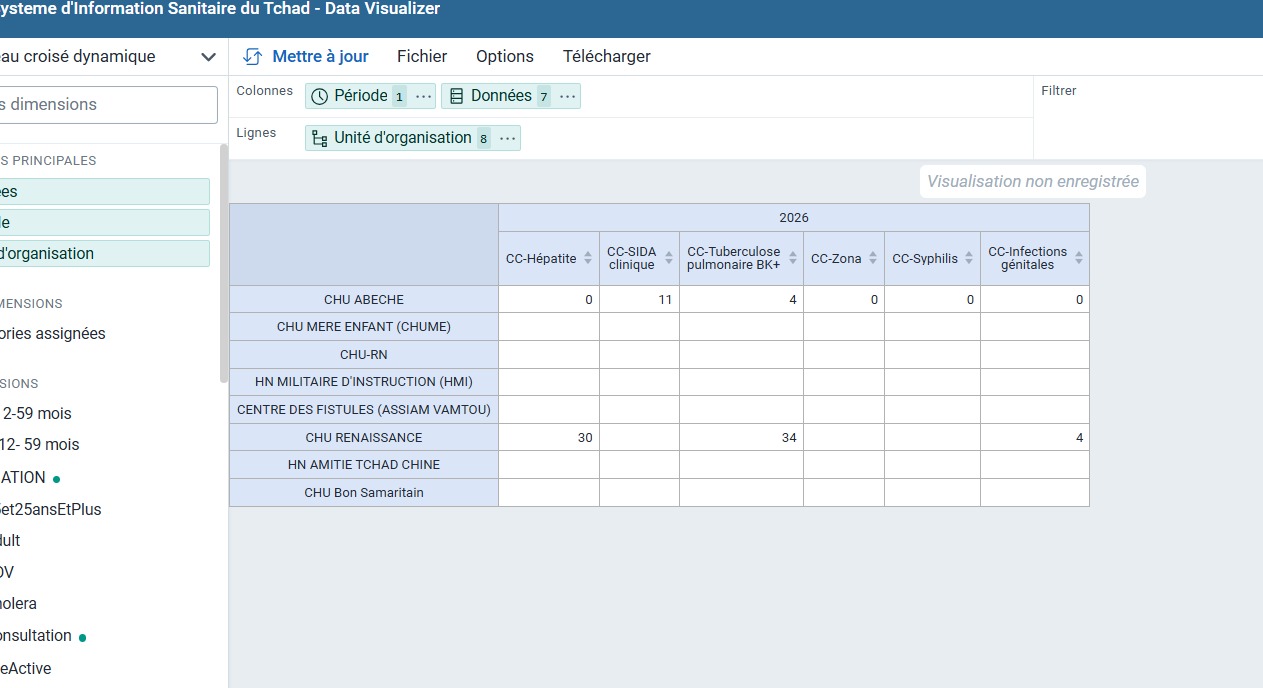Select the 2-59 mois dimension
This screenshot has width=1263, height=688.
38,413
